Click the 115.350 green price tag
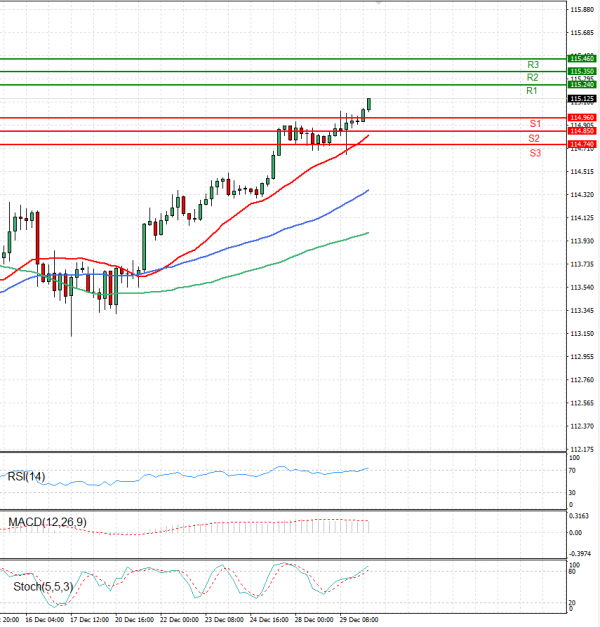Image resolution: width=600 pixels, height=627 pixels. click(582, 72)
